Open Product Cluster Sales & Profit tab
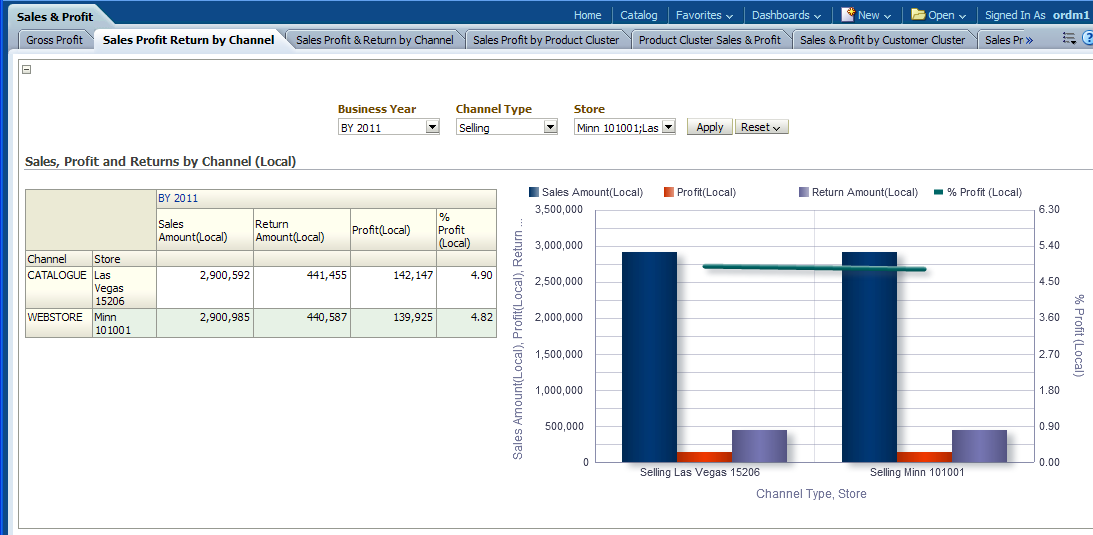Screen dimensions: 1093x535 click(x=710, y=40)
